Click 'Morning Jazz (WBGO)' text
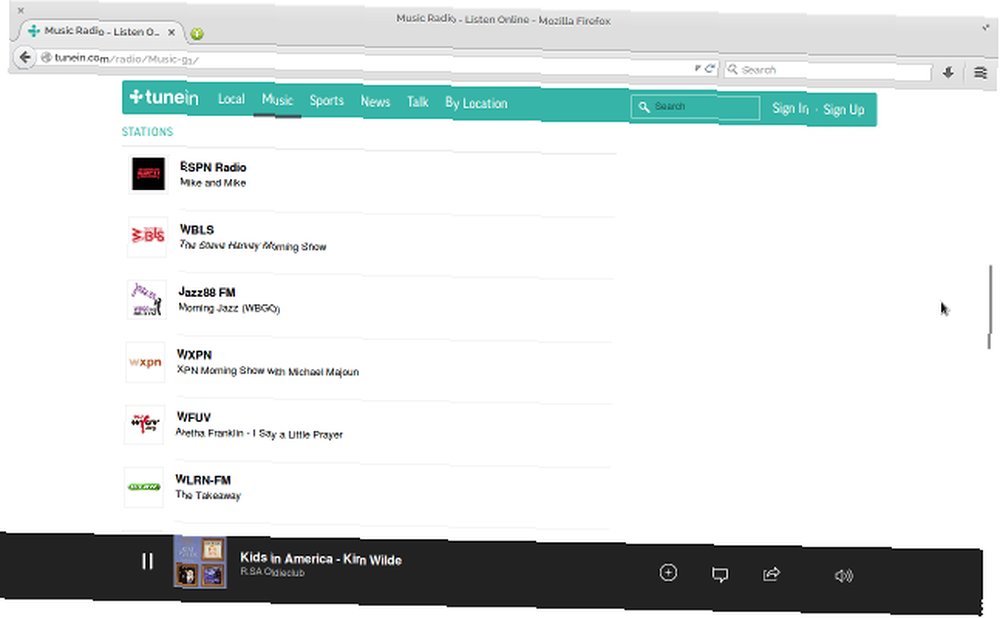The image size is (1000, 618). [229, 308]
